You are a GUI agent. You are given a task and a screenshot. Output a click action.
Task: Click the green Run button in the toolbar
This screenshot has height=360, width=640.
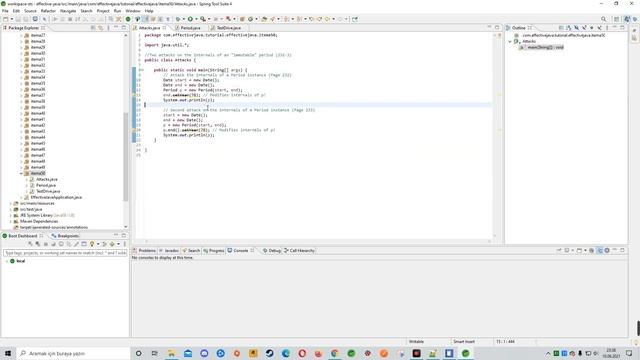[x=190, y=19]
